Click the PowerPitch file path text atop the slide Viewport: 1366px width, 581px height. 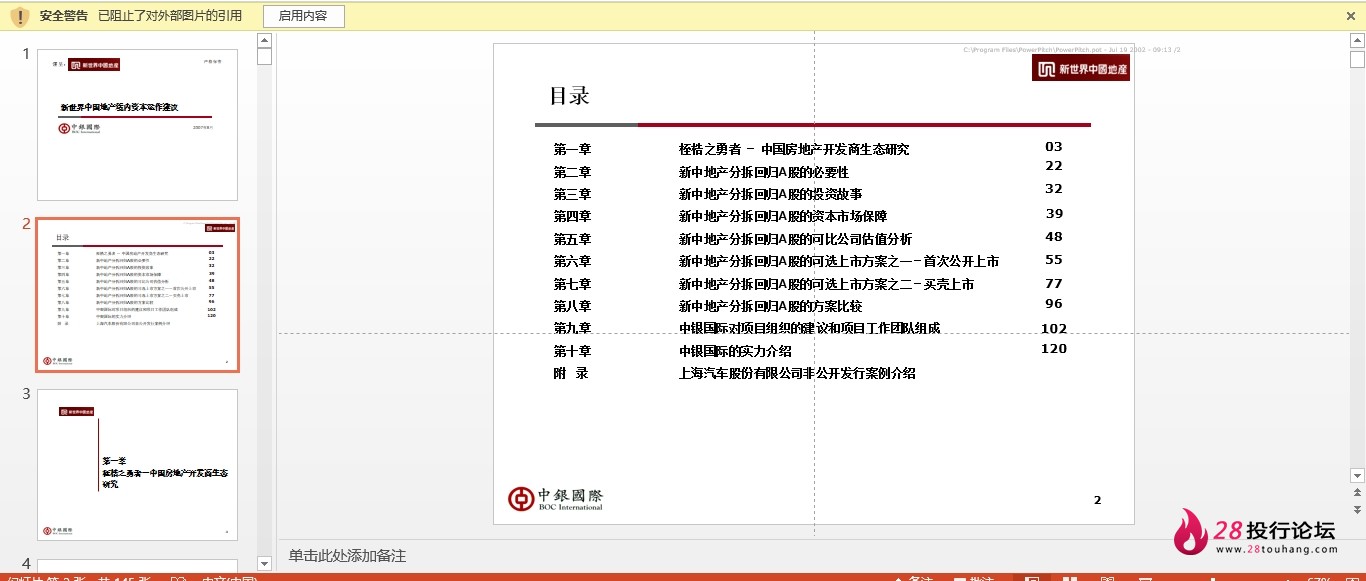[1072, 49]
